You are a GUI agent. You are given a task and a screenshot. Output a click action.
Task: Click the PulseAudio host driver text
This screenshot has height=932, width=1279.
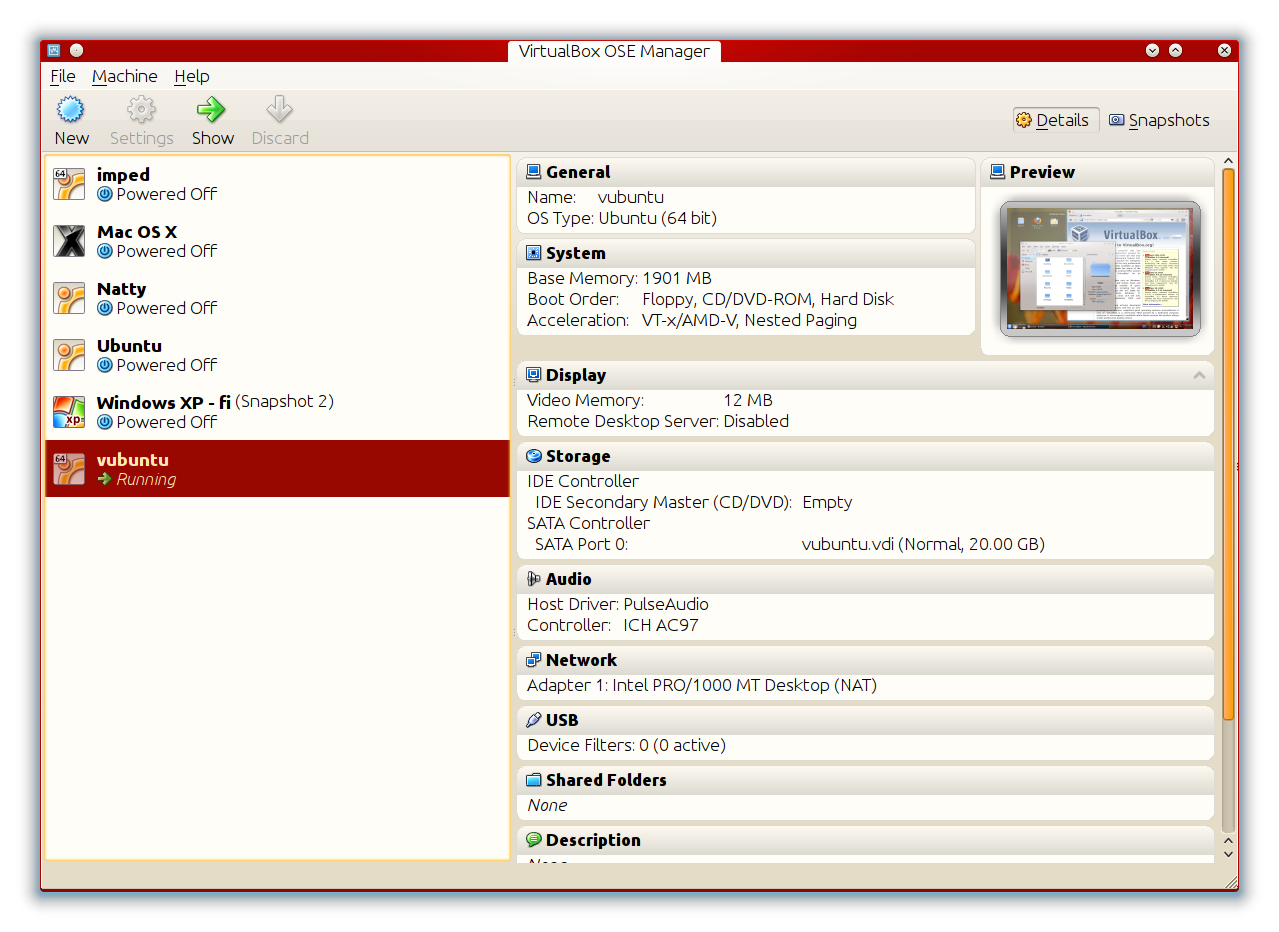tap(666, 604)
